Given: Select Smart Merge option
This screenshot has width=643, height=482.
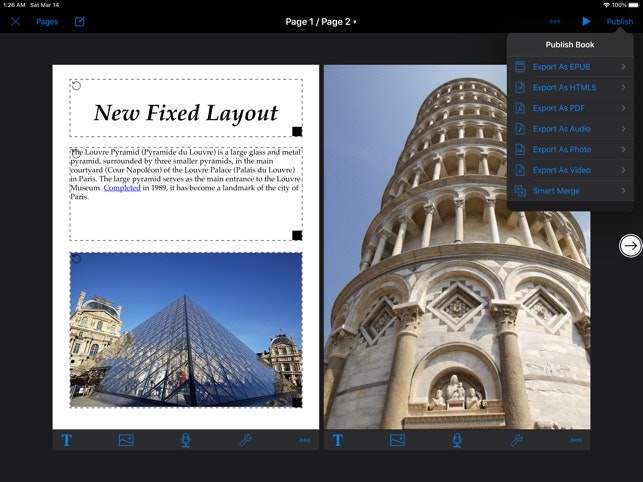Looking at the screenshot, I should [570, 191].
